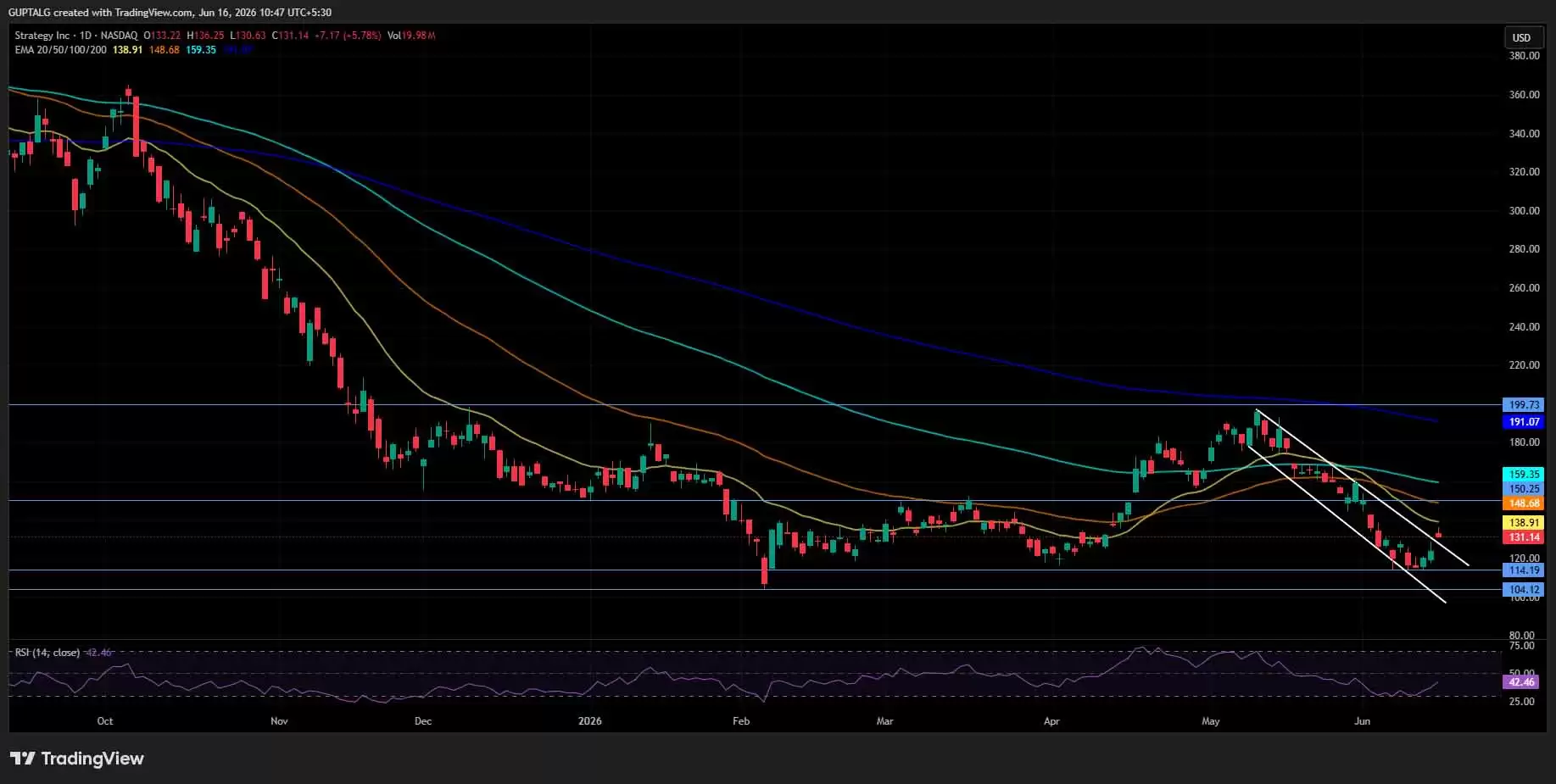Click the 380.00 price axis tick
This screenshot has width=1556, height=784.
1524,56
